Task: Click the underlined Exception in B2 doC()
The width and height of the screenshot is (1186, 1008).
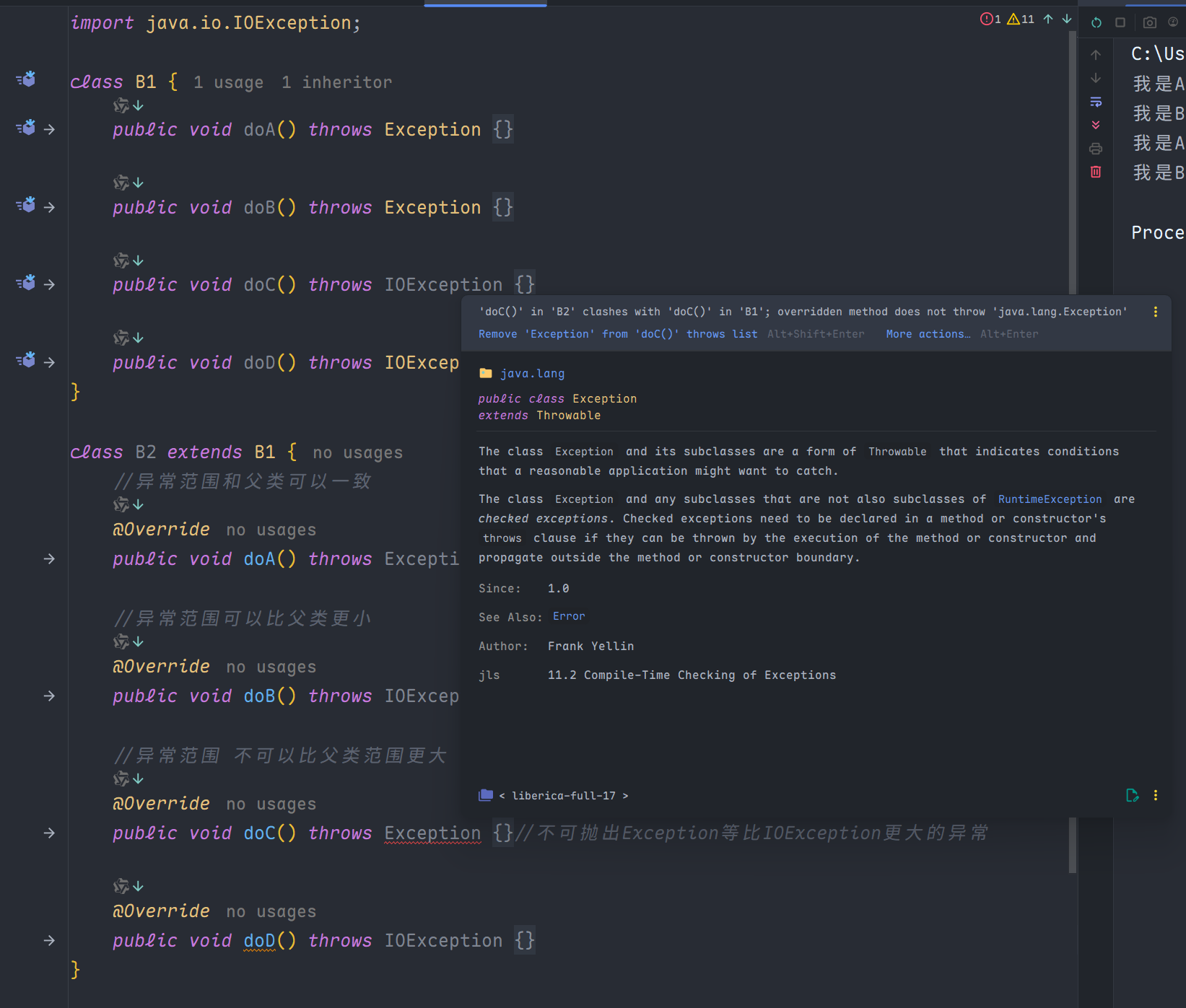Action: pos(432,833)
